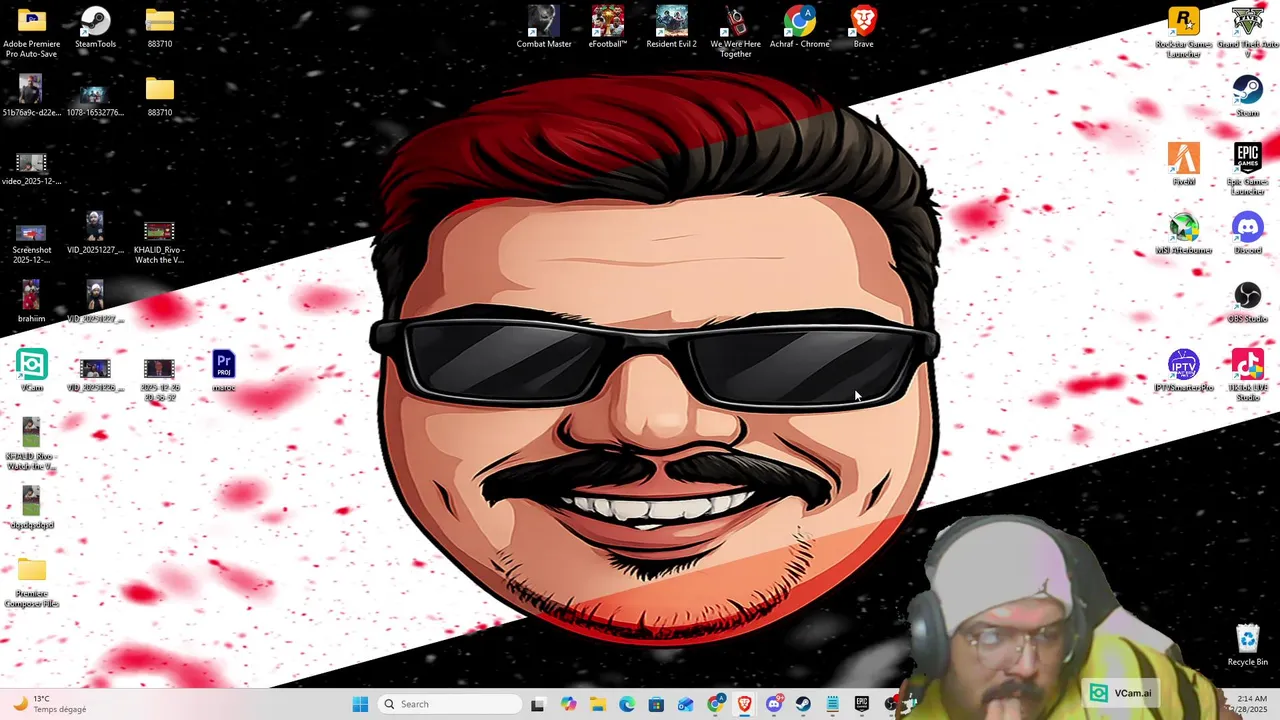This screenshot has height=720, width=1280.
Task: Select the brahiim image file
Action: 31,301
